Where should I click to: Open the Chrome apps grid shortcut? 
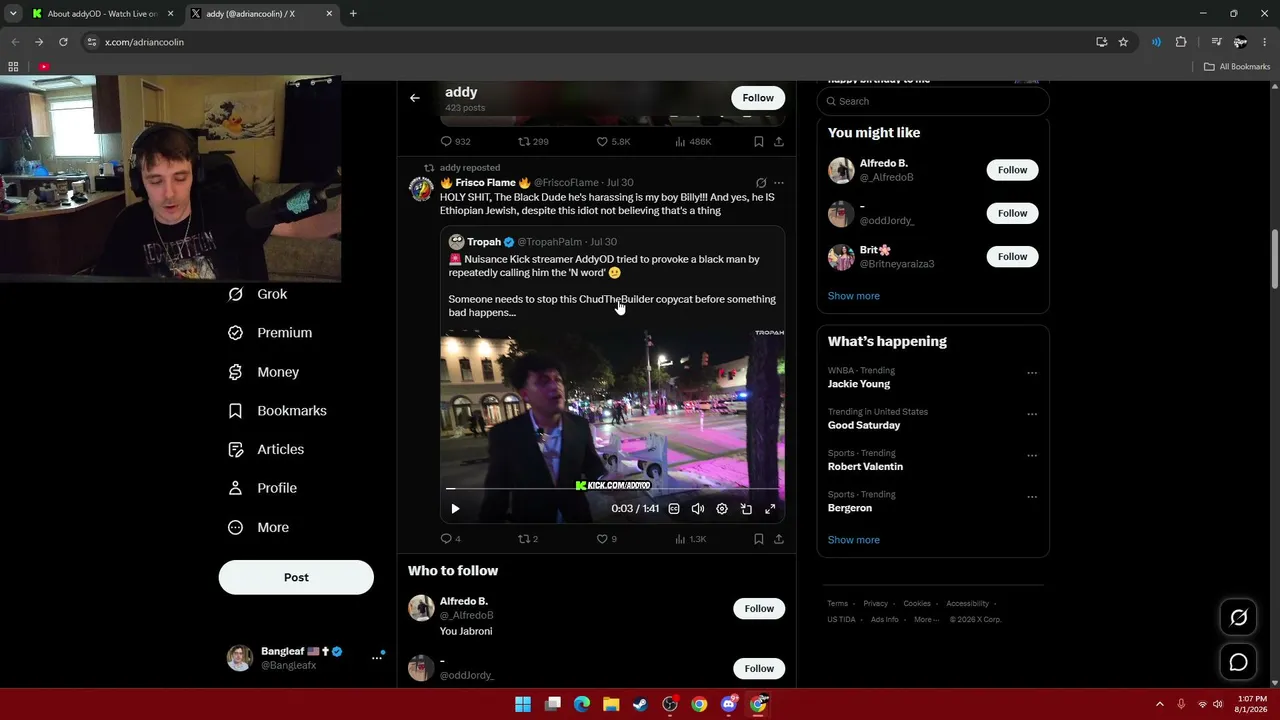(x=13, y=67)
